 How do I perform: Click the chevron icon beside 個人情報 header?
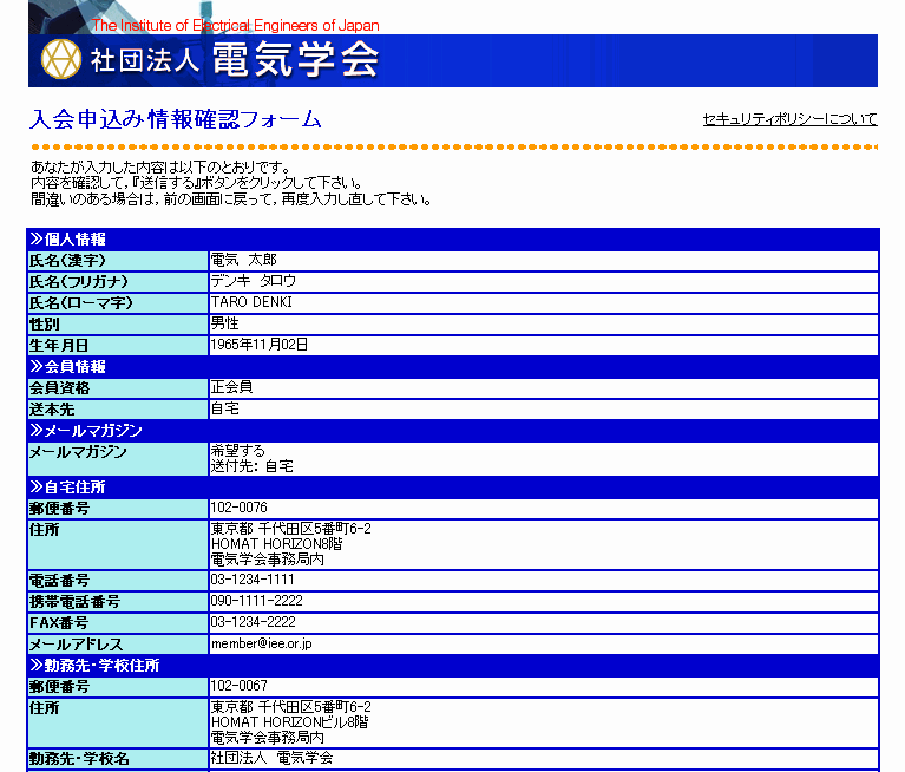[x=37, y=239]
